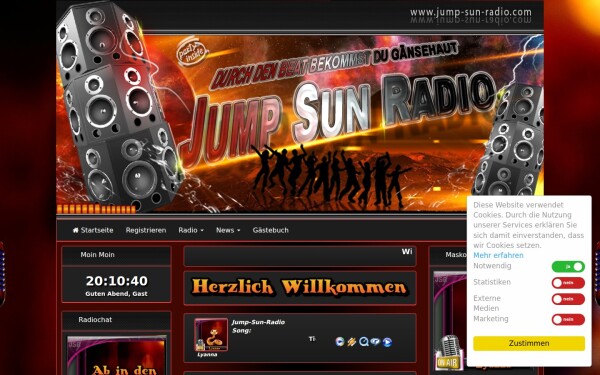The height and width of the screenshot is (375, 600).
Task: Click the 20:10:40 clock display
Action: pyautogui.click(x=117, y=281)
